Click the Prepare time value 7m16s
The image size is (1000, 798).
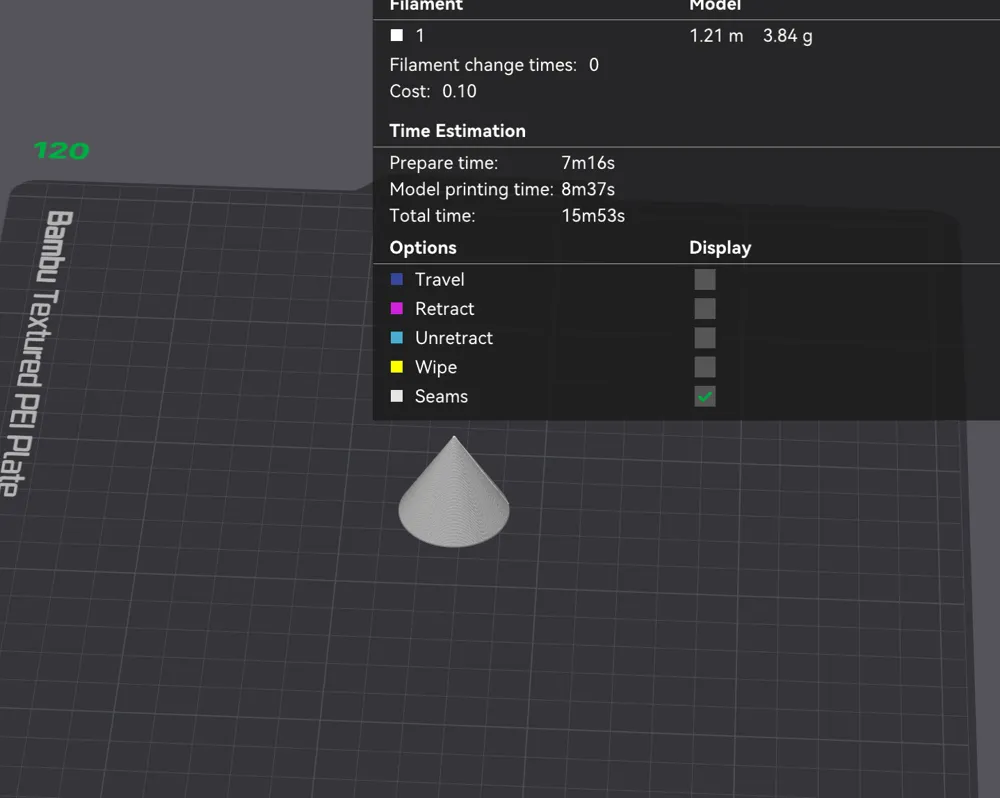588,163
